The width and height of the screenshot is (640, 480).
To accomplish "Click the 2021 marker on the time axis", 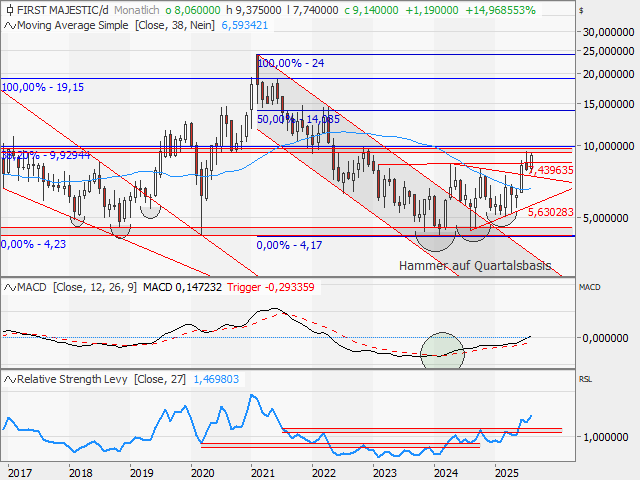I will (262, 473).
